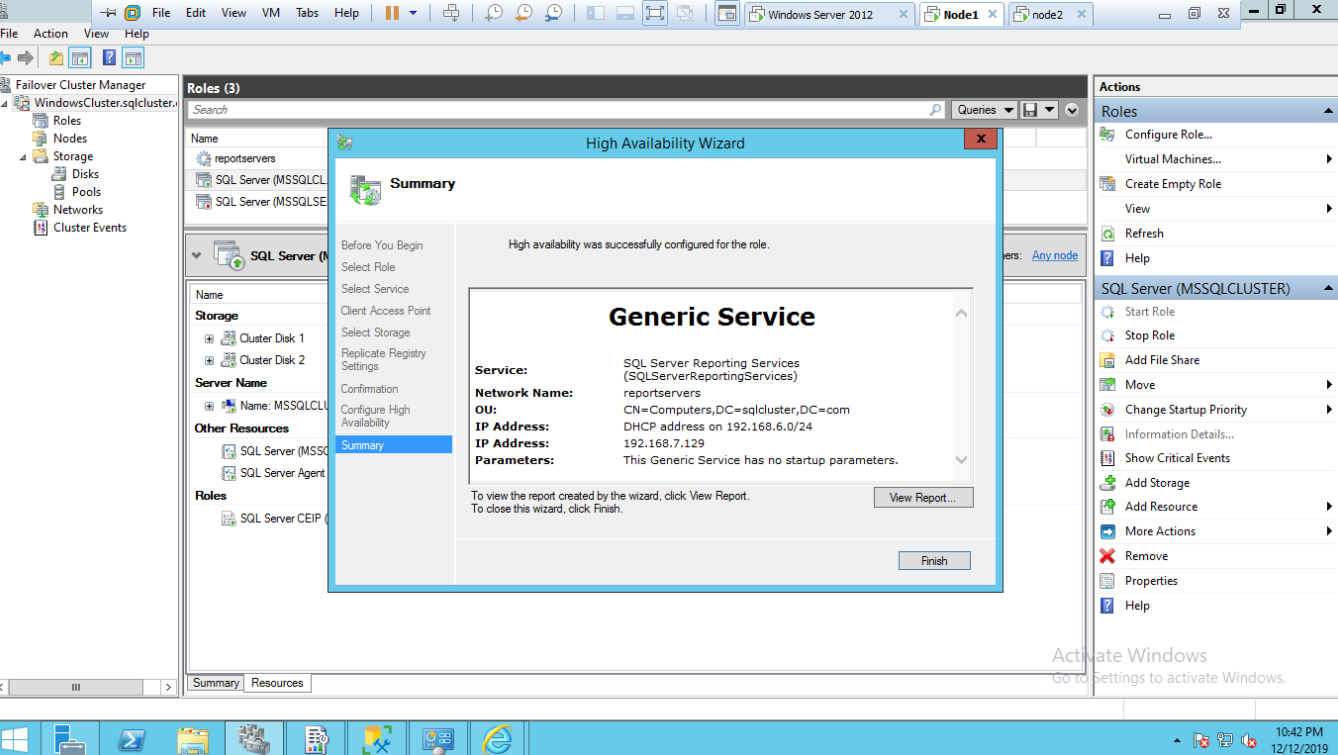
Task: Toggle the show/hide console tree icon
Action: [79, 58]
